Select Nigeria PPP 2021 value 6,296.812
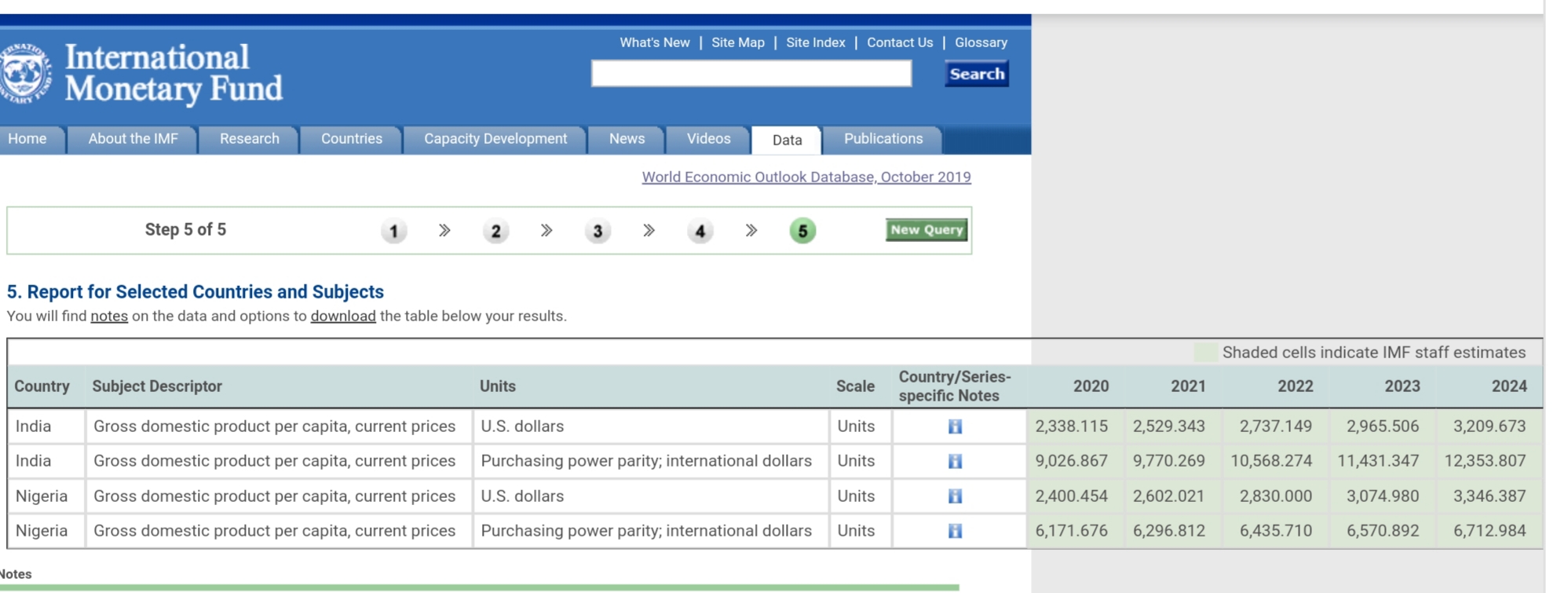The height and width of the screenshot is (593, 1568). [1168, 531]
